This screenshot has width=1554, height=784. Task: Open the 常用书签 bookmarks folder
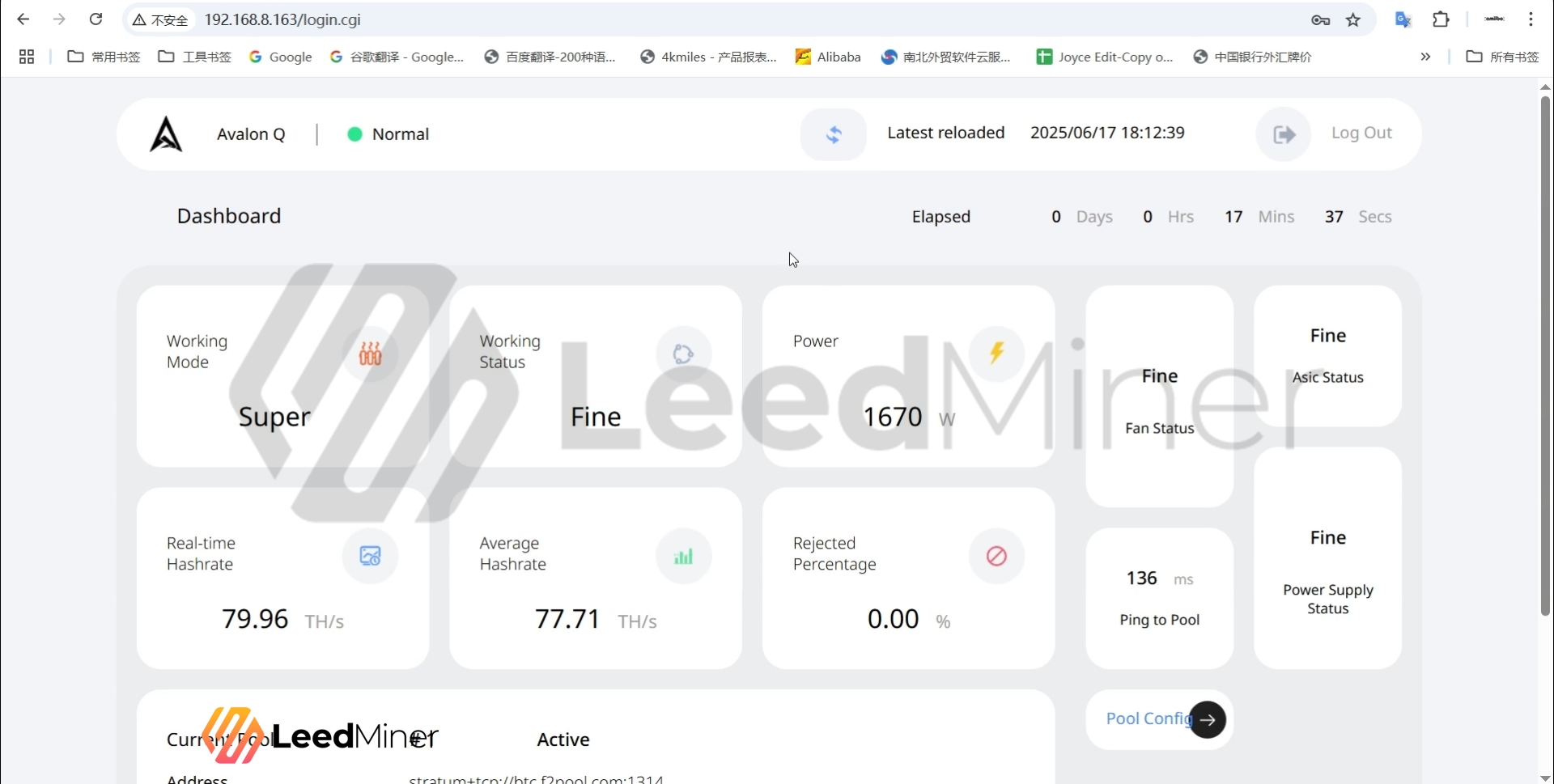pos(104,57)
